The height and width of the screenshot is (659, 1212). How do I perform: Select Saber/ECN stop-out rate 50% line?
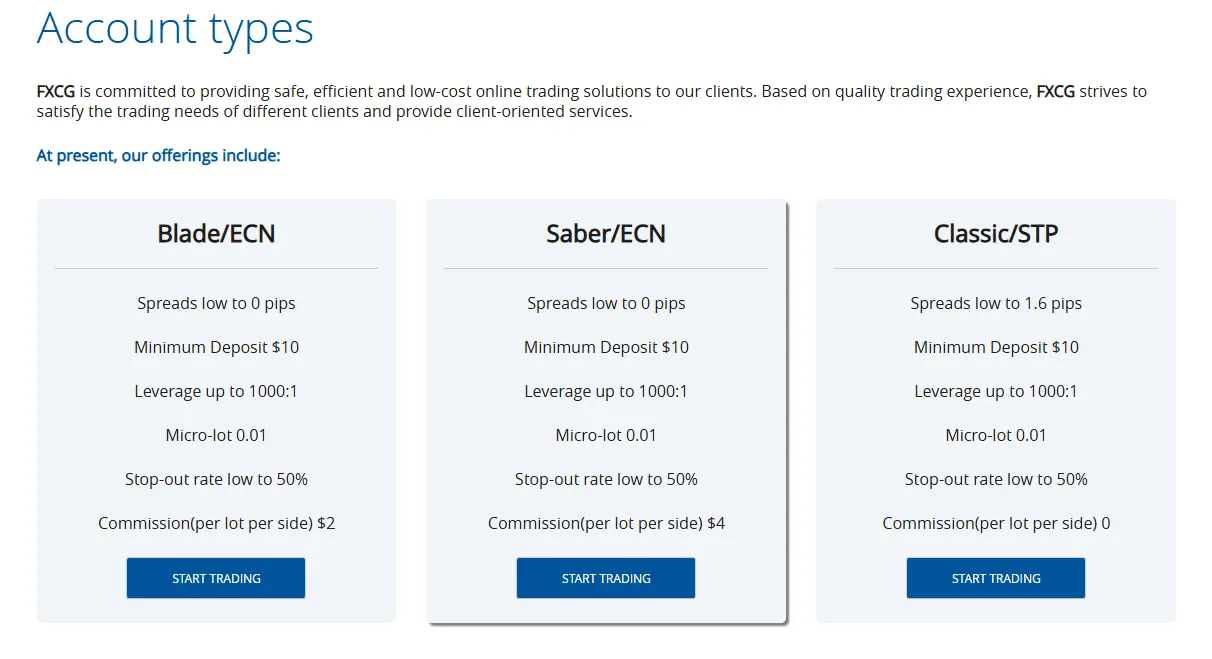pyautogui.click(x=606, y=479)
